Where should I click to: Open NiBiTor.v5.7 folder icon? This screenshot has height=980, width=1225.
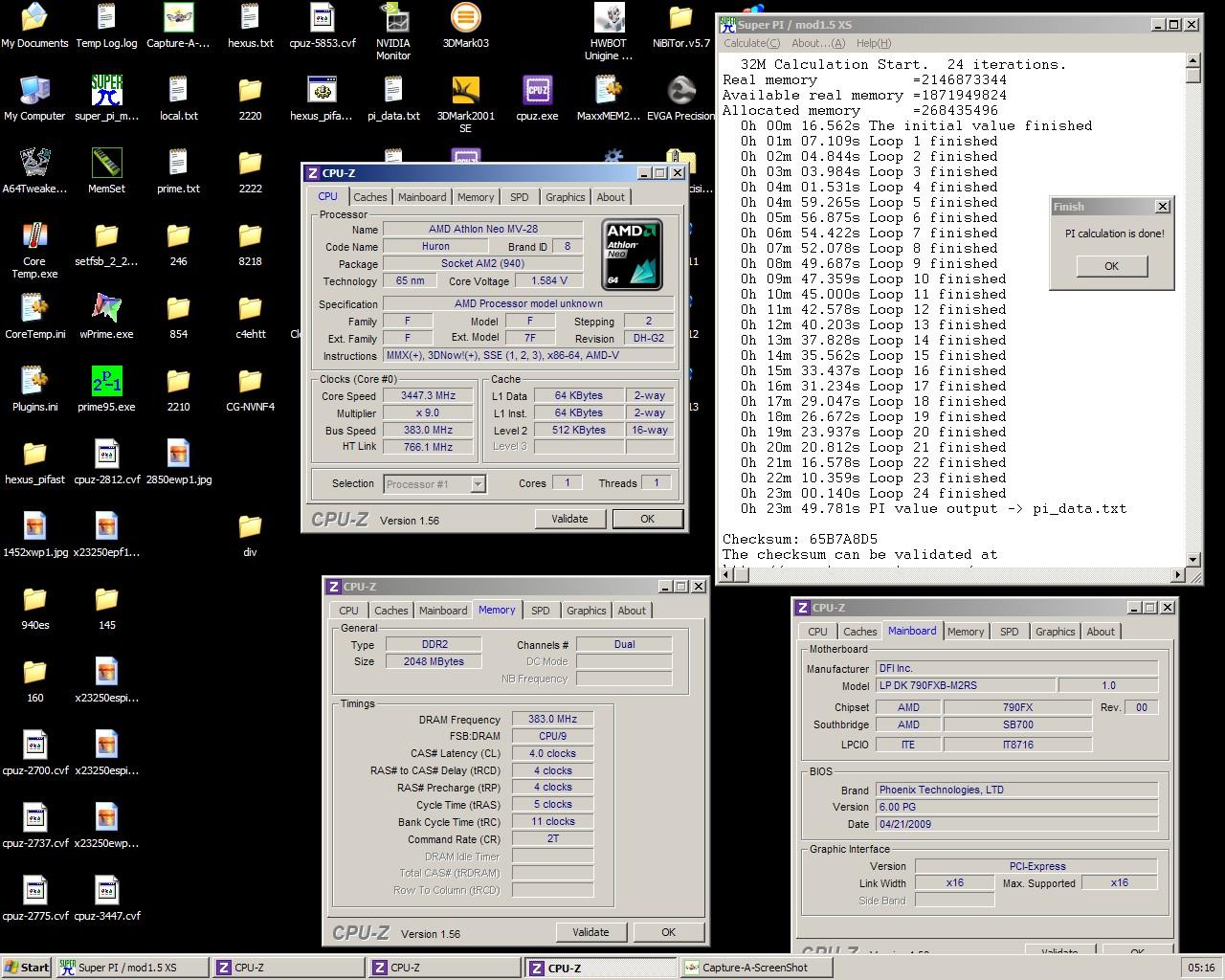681,27
